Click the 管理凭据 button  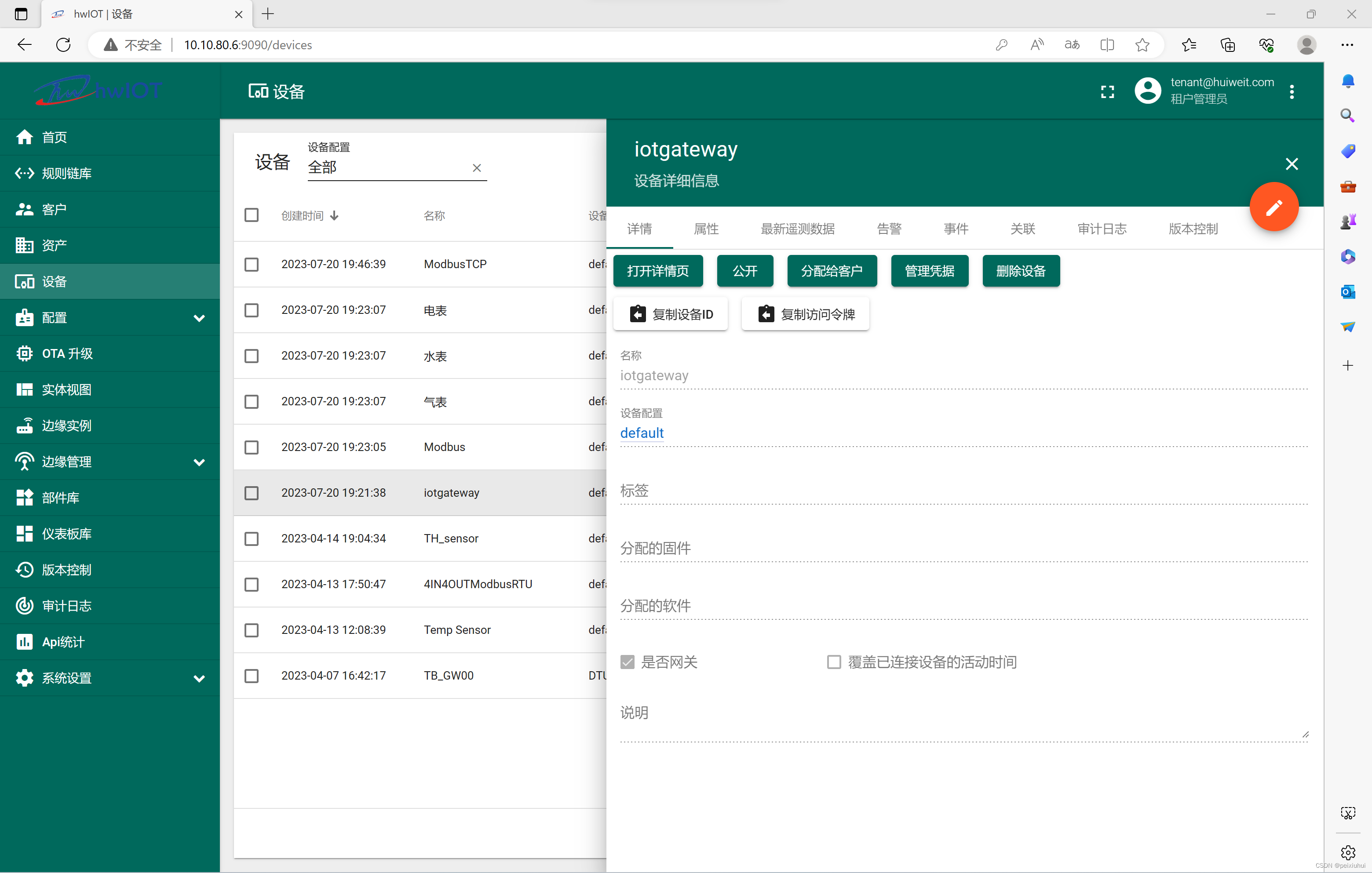coord(929,270)
